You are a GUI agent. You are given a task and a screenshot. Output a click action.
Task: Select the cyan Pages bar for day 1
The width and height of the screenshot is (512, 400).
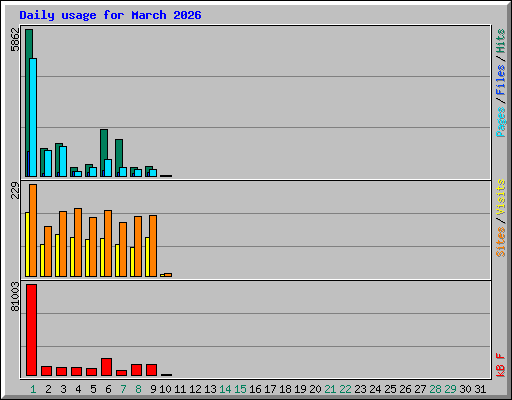pyautogui.click(x=33, y=117)
